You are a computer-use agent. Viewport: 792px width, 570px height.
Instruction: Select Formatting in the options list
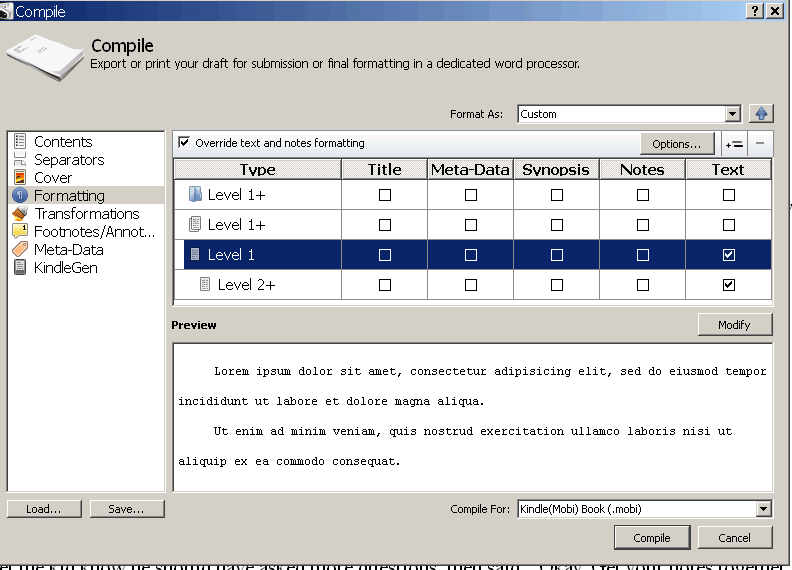click(69, 196)
